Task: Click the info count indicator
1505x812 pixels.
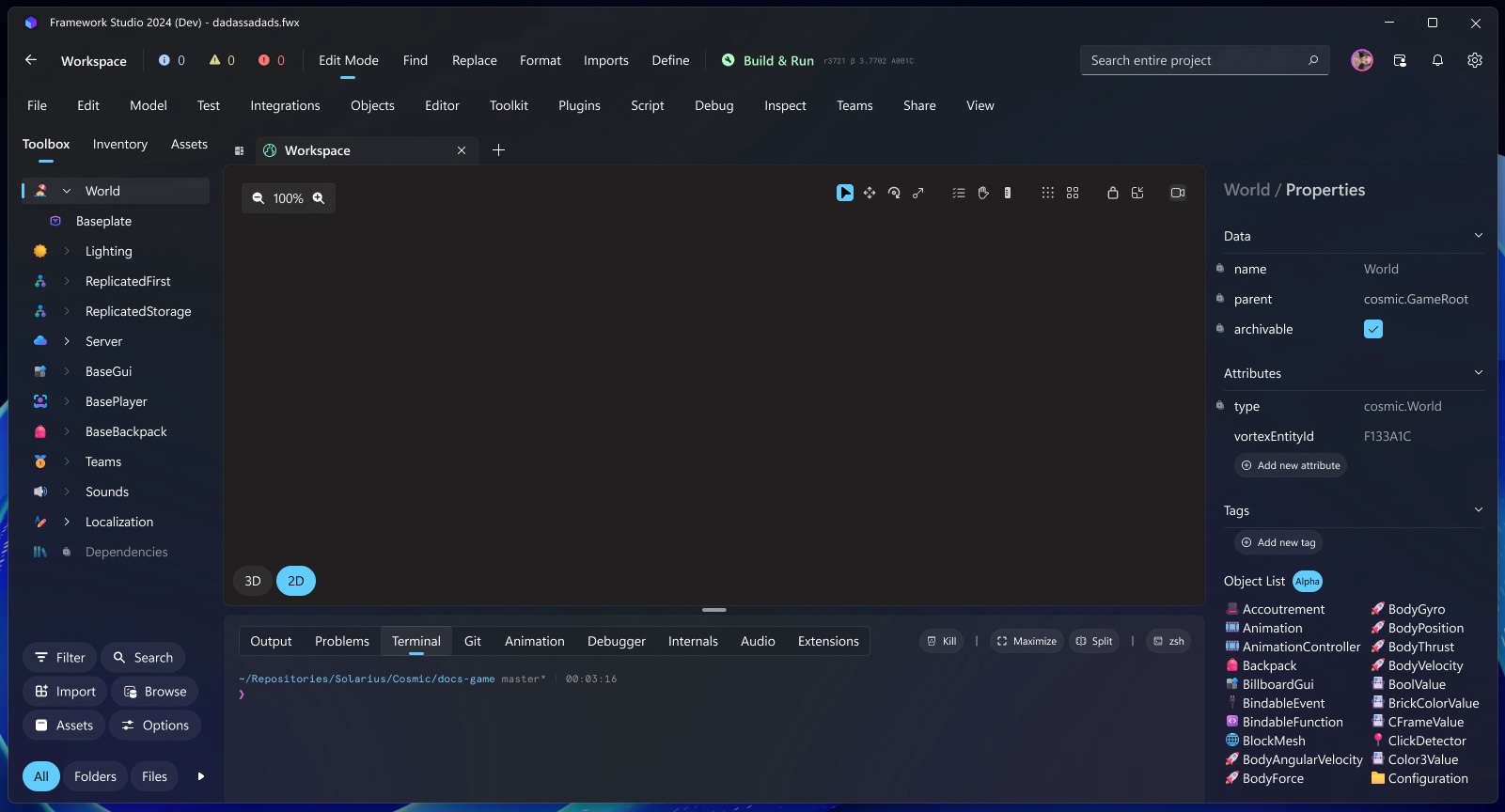Action: (x=172, y=60)
